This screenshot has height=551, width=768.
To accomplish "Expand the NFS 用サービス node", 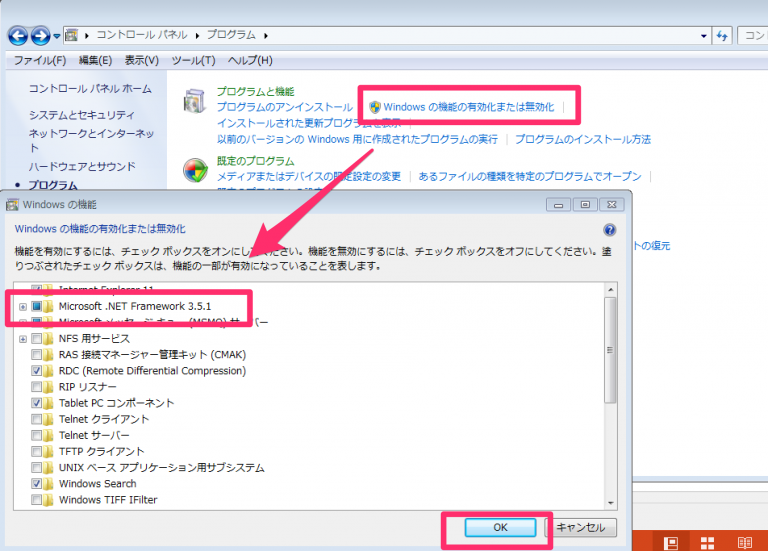I will pyautogui.click(x=23, y=339).
